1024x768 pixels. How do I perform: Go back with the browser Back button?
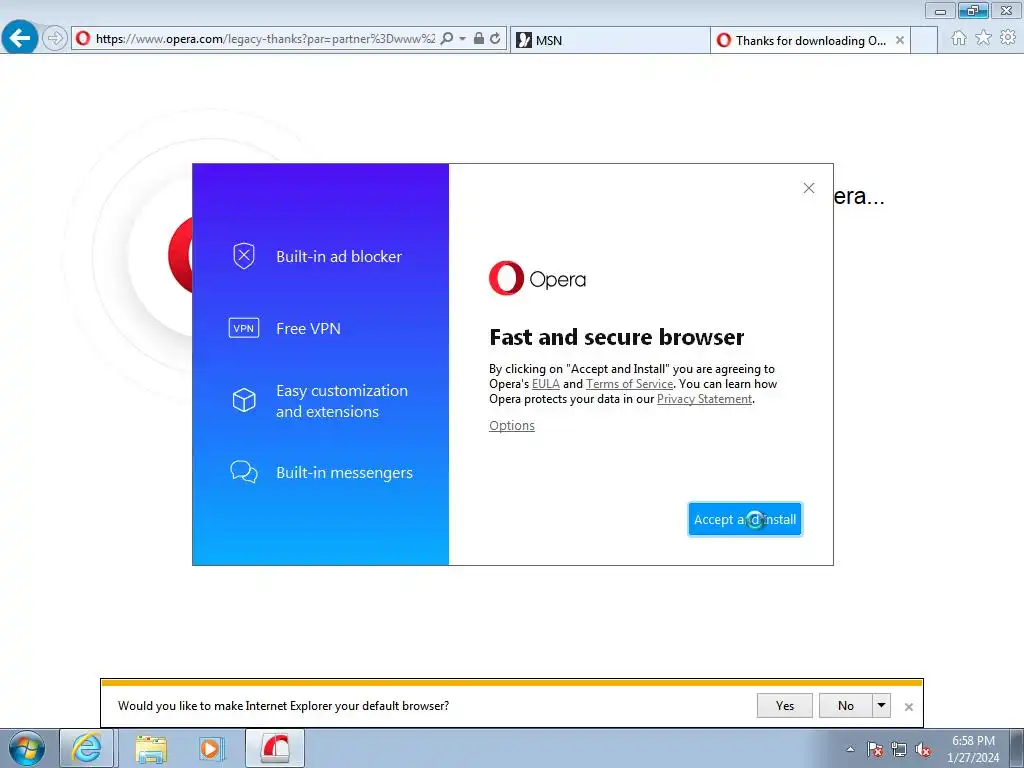tap(20, 38)
